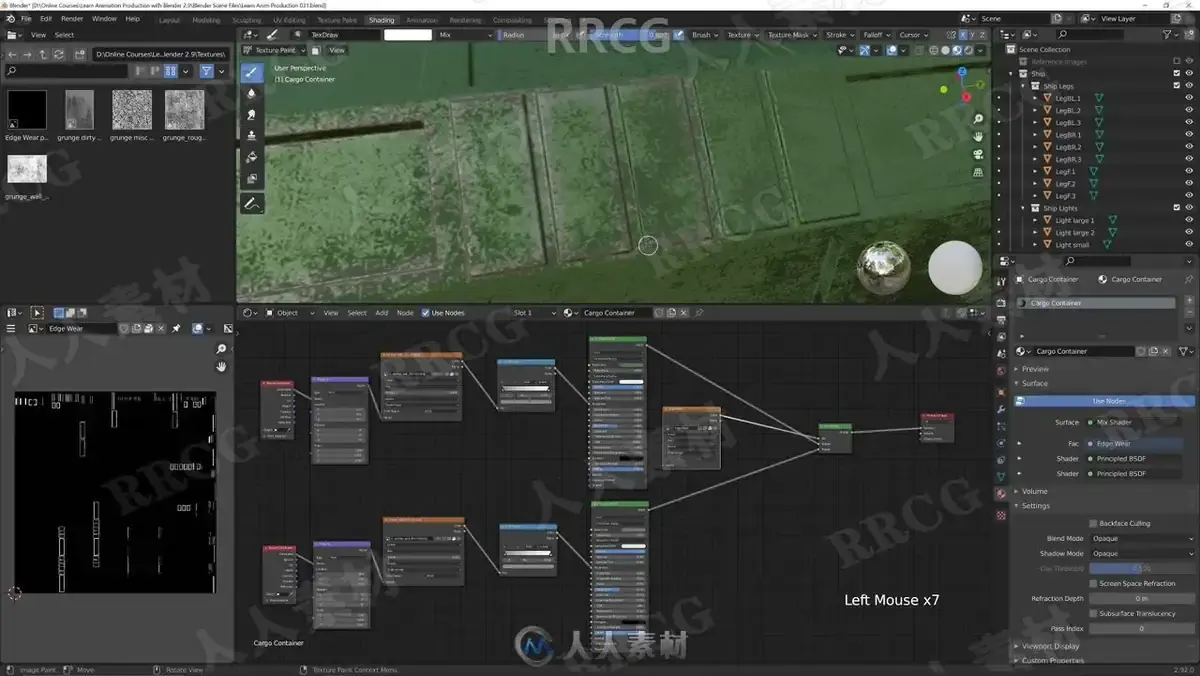Uncheck the Ship Lights collection checkbox
The image size is (1200, 676).
(x=1176, y=208)
